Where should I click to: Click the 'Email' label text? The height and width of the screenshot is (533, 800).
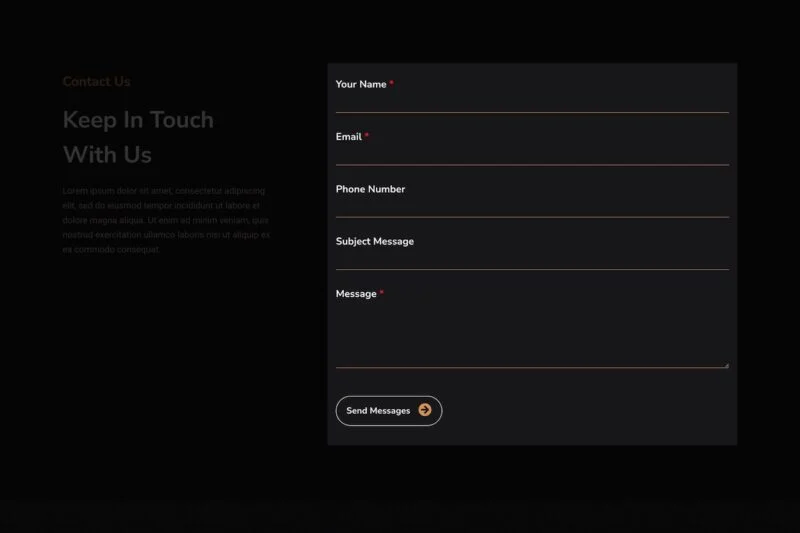[x=348, y=137]
